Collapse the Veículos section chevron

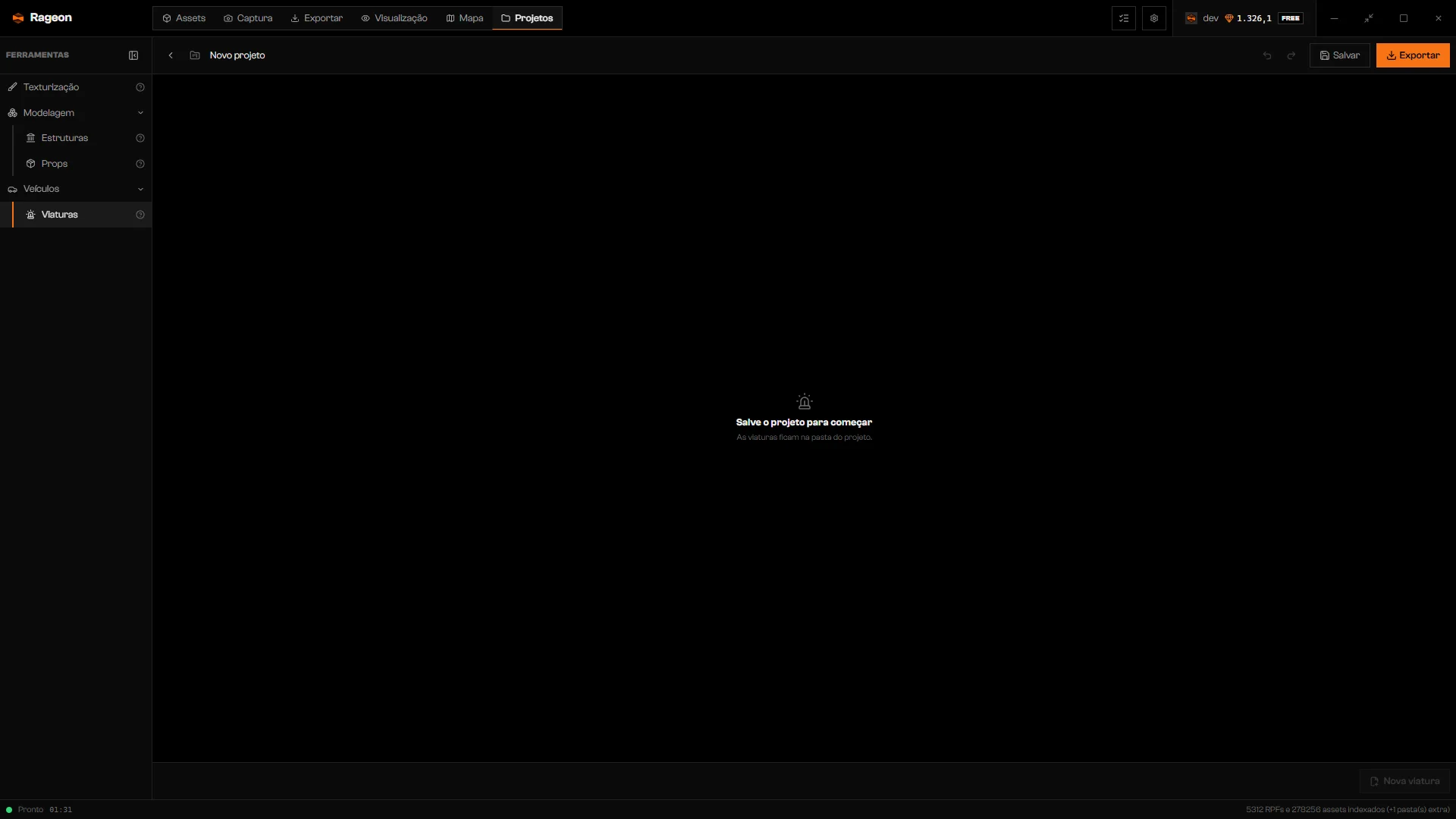[140, 189]
